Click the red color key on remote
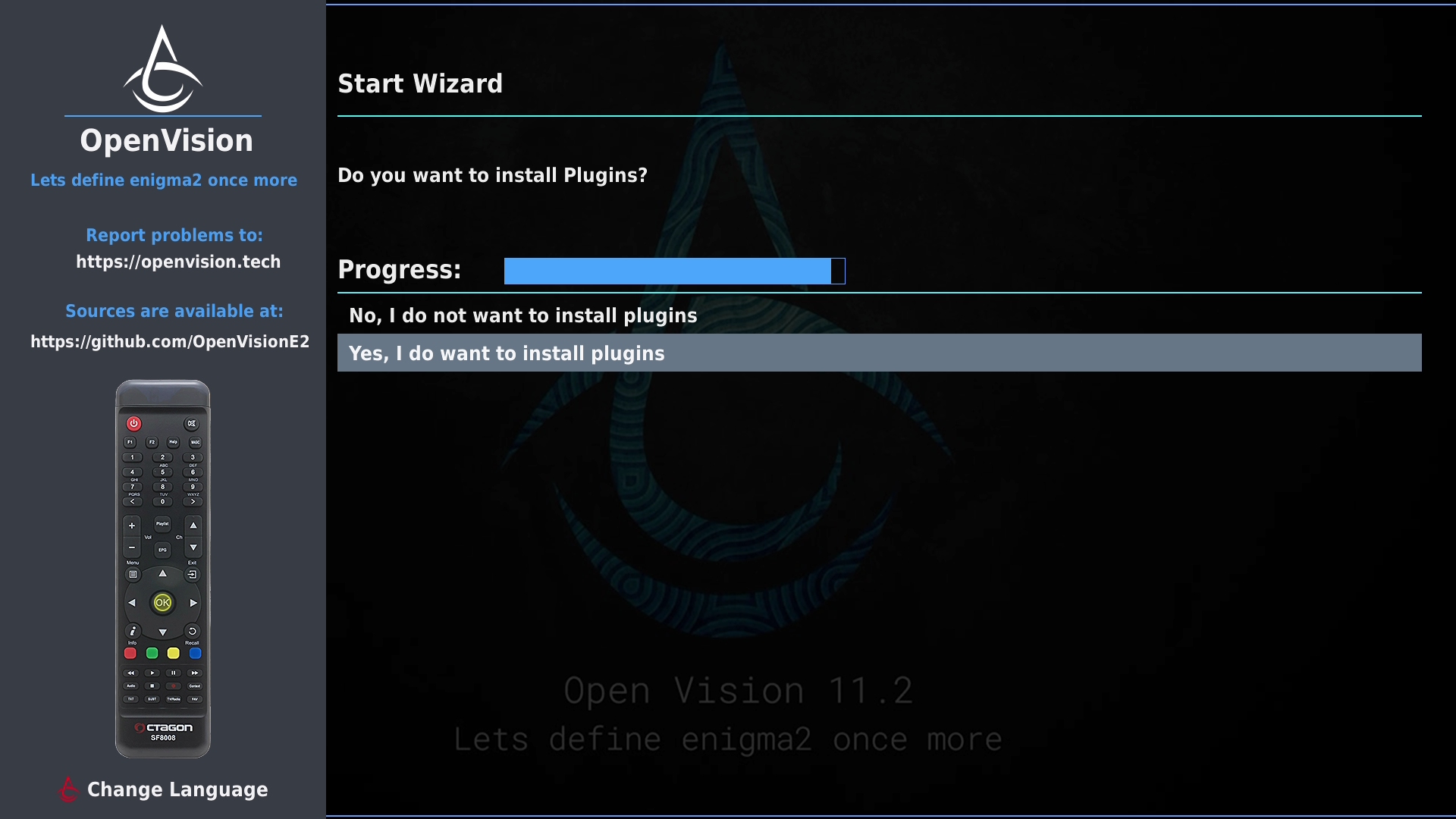 [130, 653]
